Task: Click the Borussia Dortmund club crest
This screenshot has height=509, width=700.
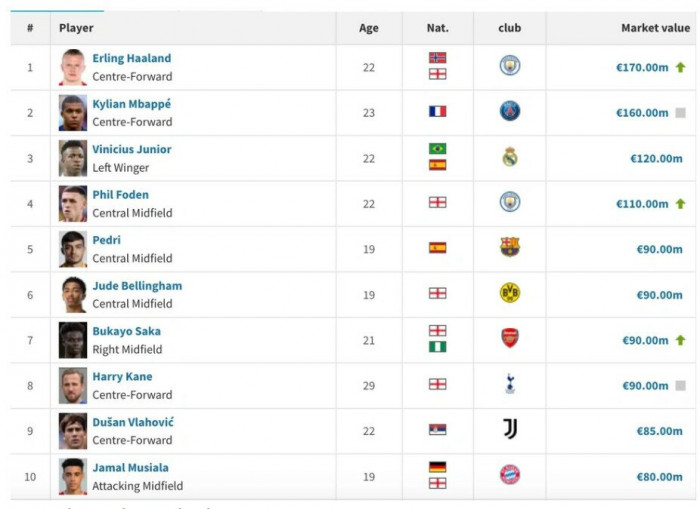Action: click(x=510, y=294)
